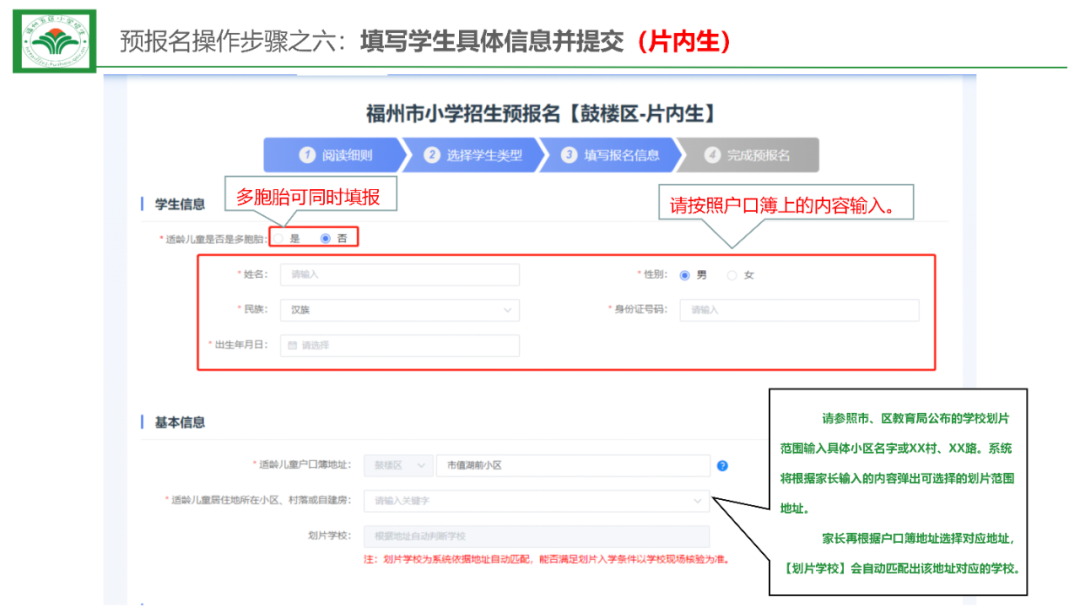Click the step 1 number circle icon
The width and height of the screenshot is (1080, 608).
308,155
